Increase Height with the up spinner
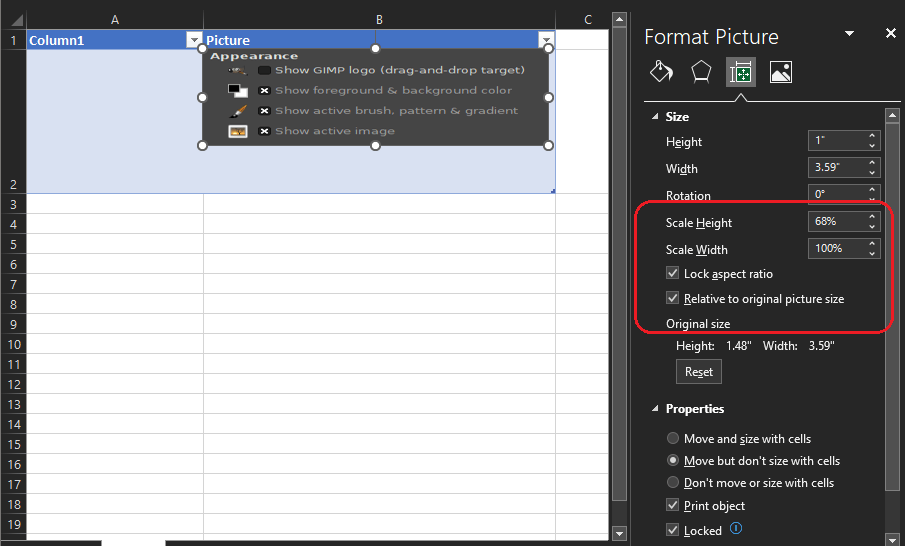Viewport: 905px width, 546px height. [872, 136]
